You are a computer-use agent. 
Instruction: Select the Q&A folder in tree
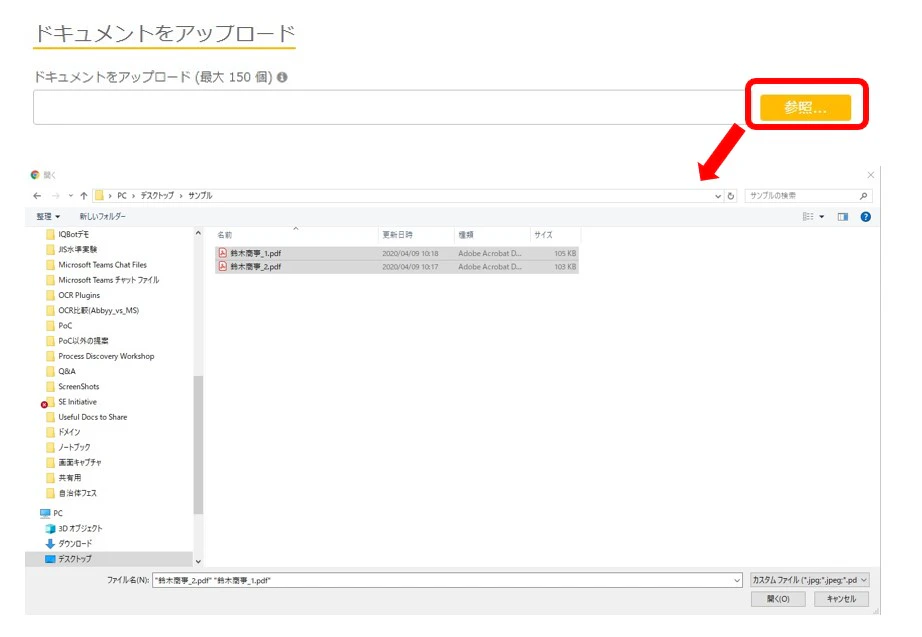point(66,372)
